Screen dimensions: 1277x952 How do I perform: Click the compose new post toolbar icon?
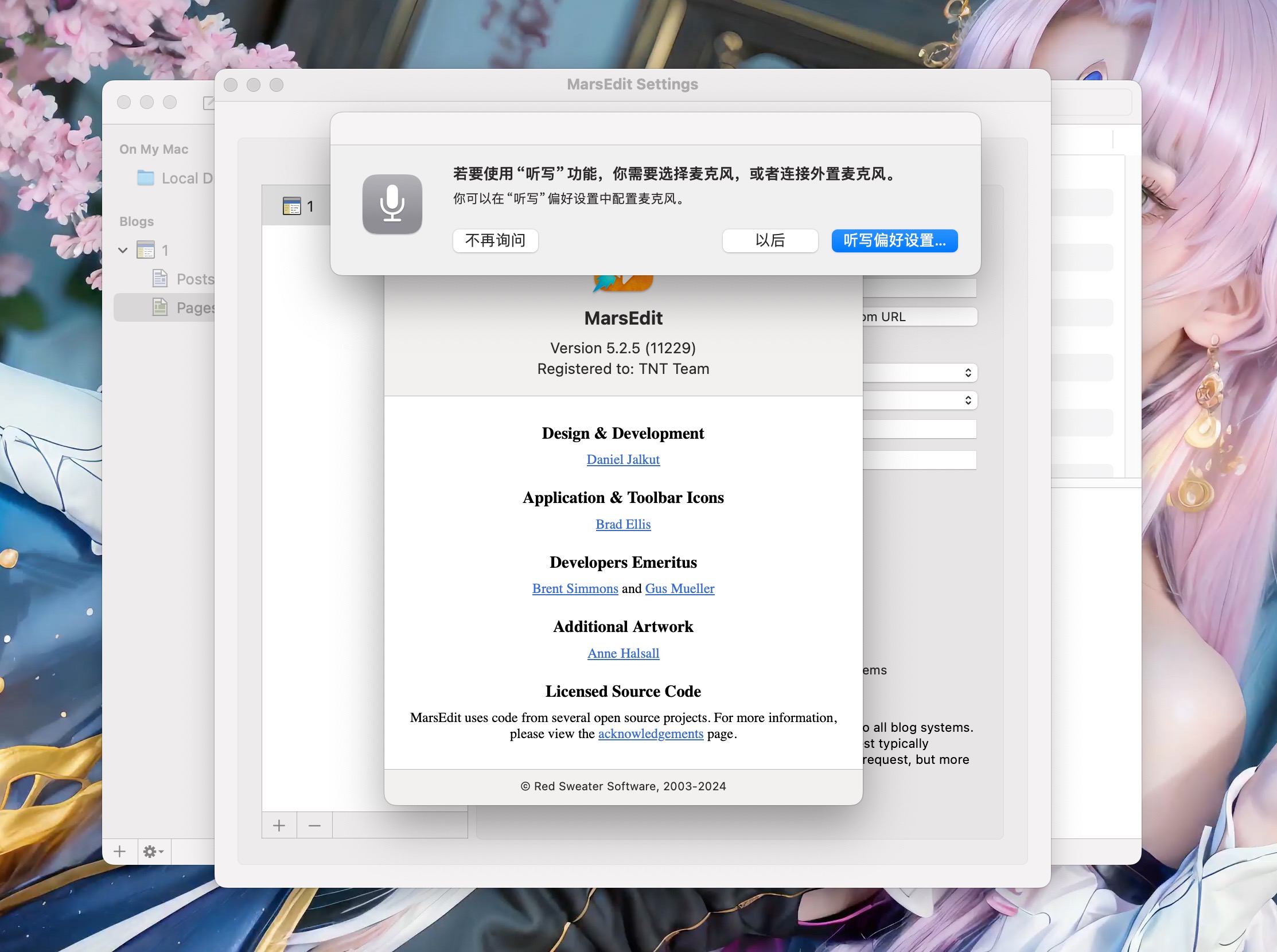209,103
